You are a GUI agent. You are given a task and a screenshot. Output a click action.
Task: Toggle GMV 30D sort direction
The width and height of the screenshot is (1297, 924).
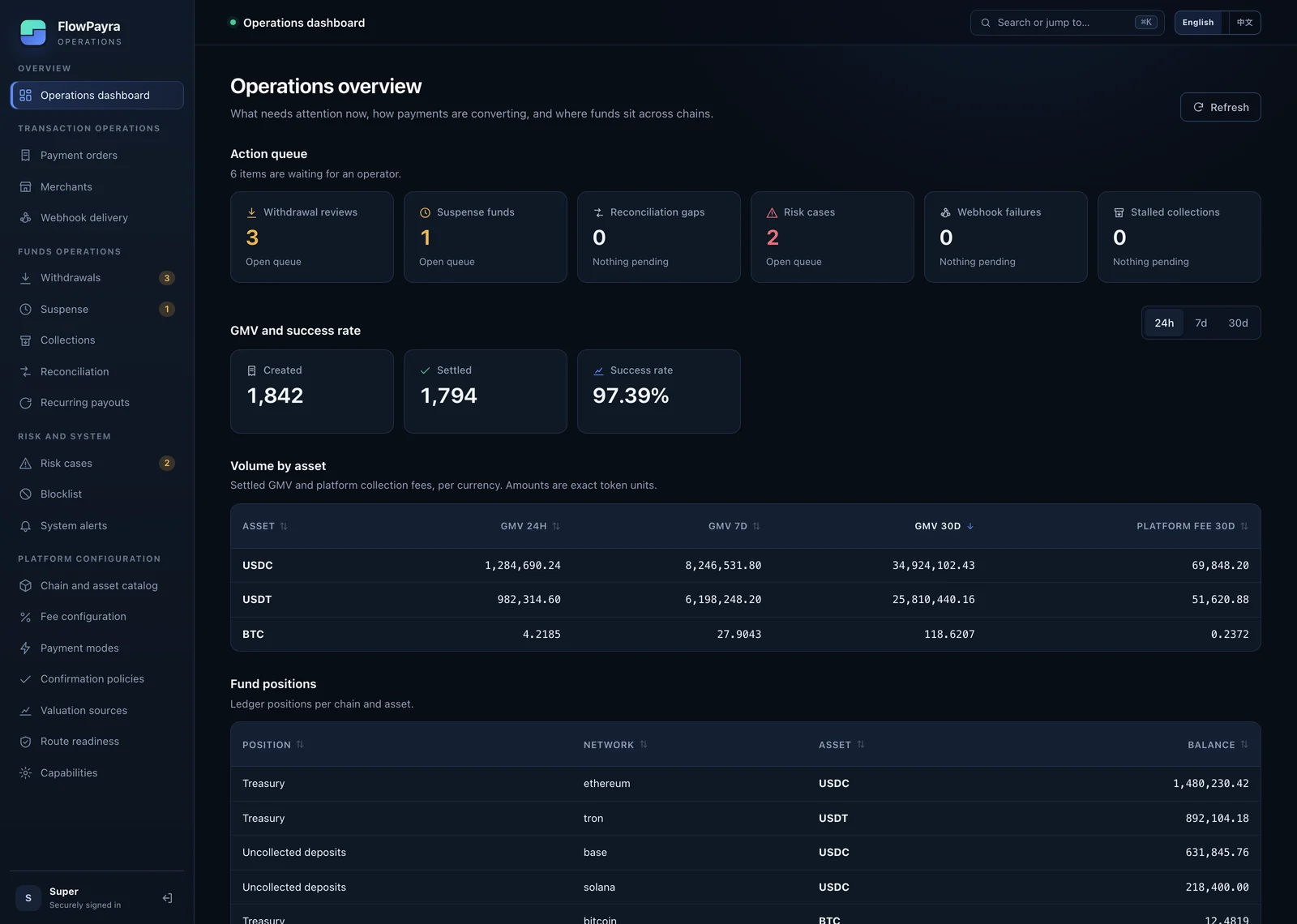944,526
